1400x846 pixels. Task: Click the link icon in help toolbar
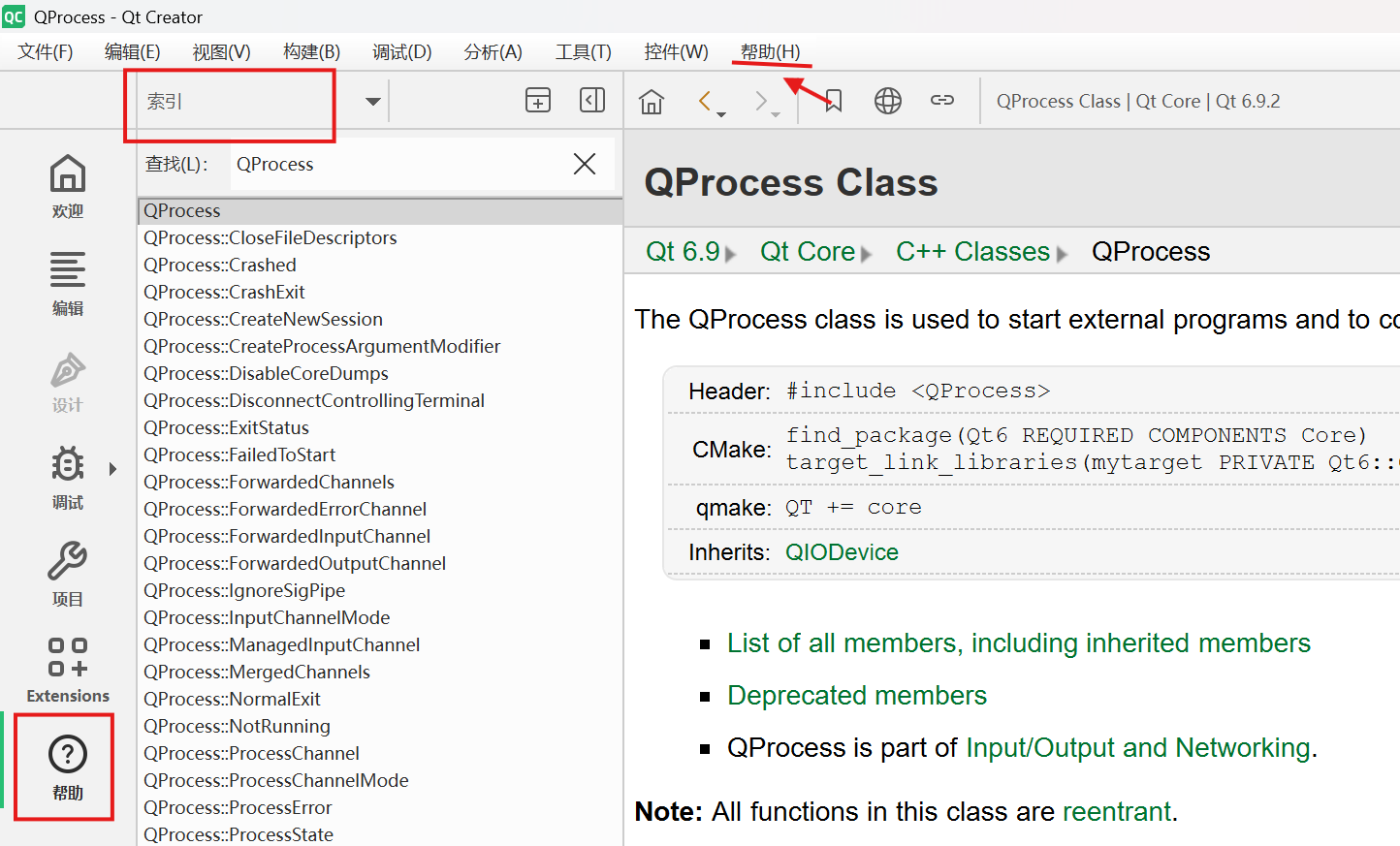(x=942, y=100)
